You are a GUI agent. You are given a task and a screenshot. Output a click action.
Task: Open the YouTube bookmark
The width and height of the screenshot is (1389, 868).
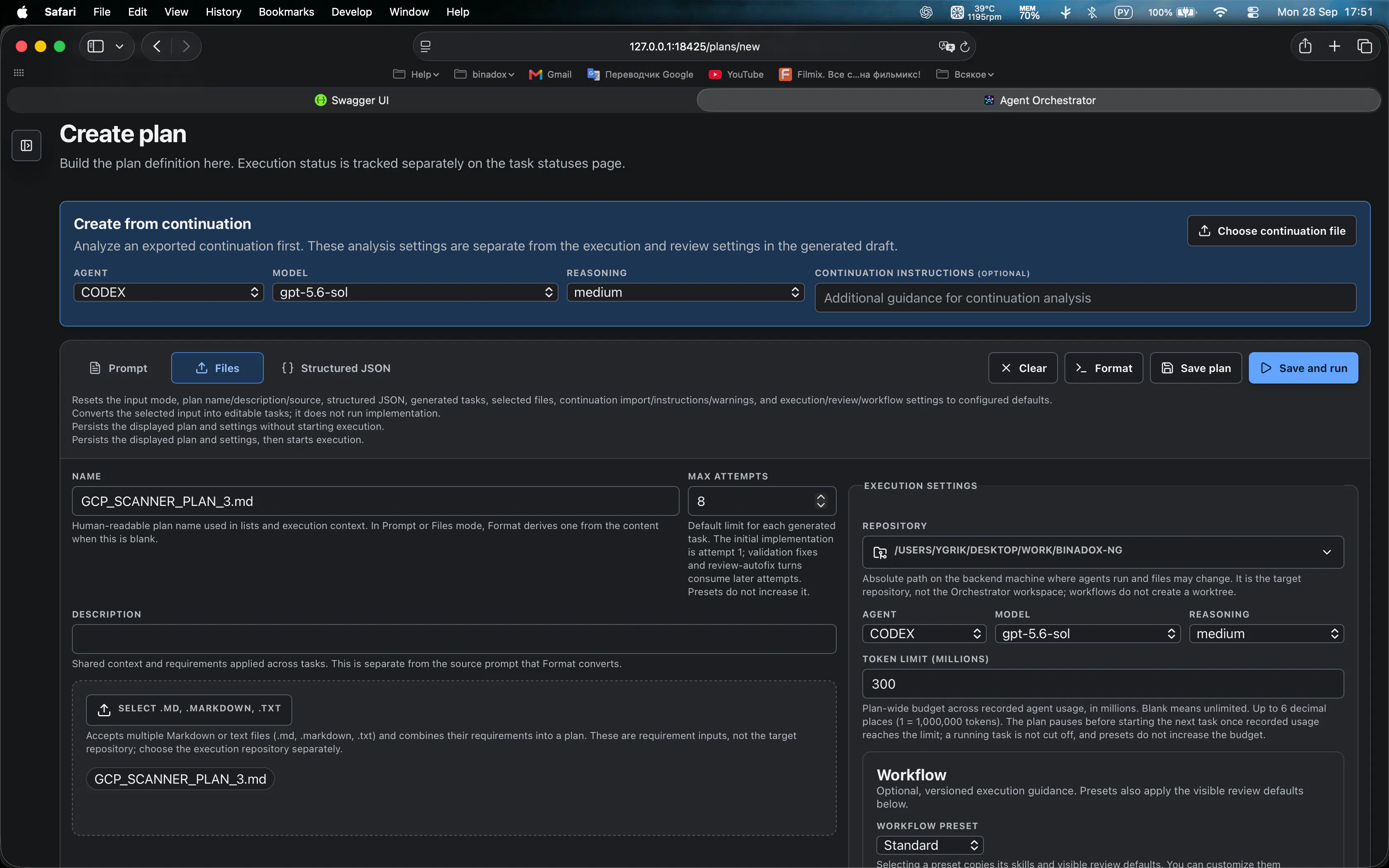click(736, 75)
